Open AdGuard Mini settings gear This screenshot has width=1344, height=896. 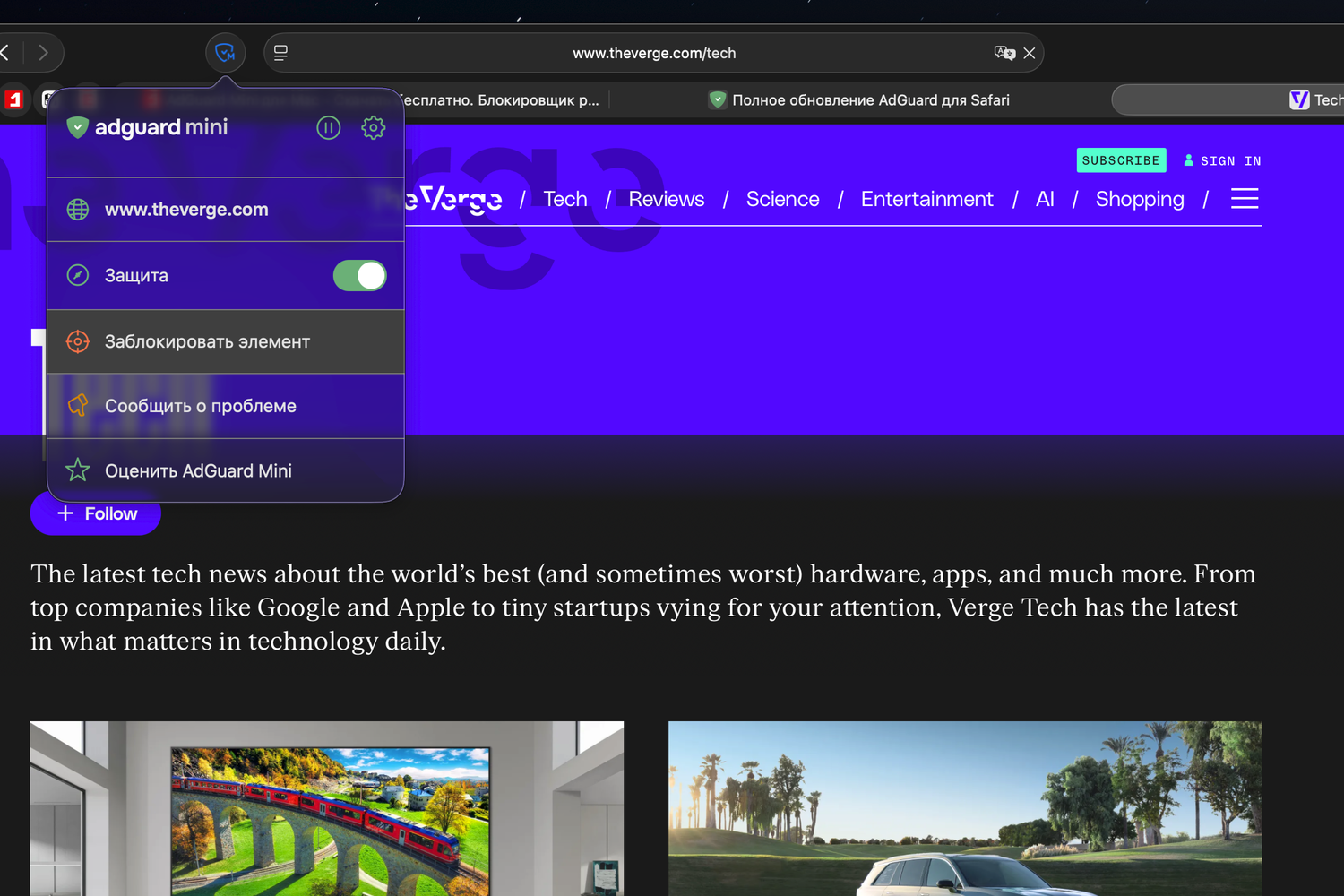(374, 128)
